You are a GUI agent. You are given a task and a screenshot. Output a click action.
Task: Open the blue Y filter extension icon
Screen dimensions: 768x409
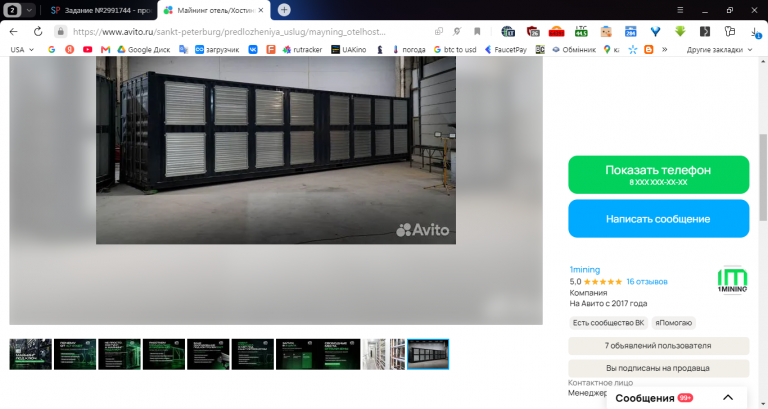click(655, 31)
